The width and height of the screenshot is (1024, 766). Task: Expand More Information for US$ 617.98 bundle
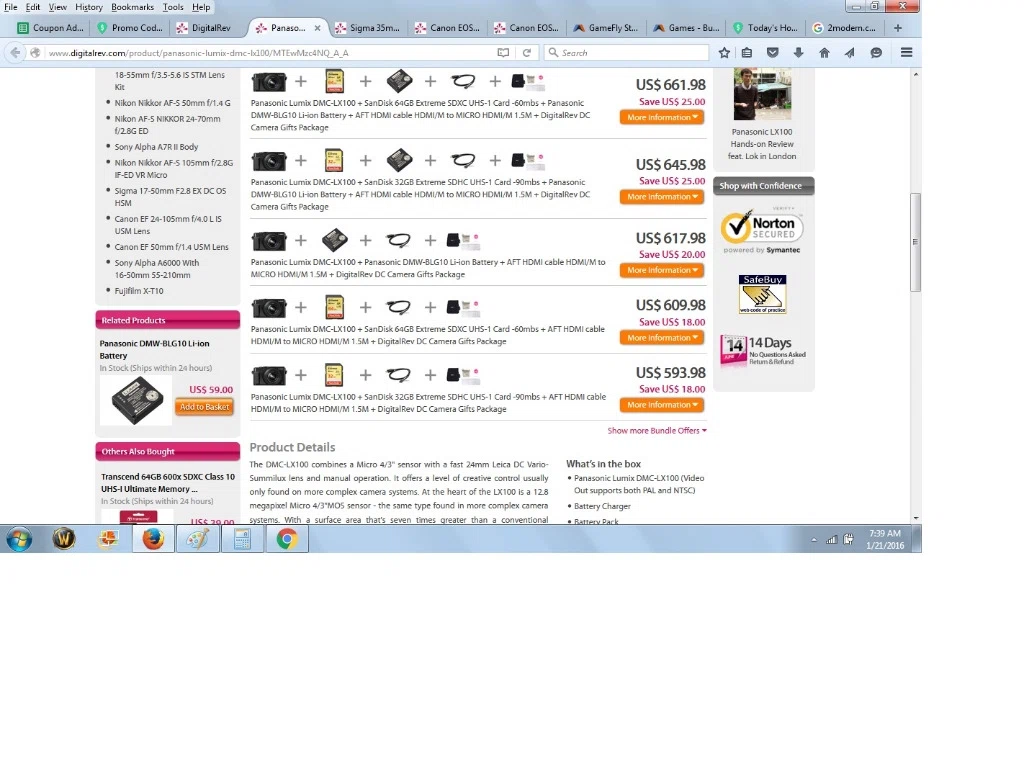pyautogui.click(x=662, y=270)
